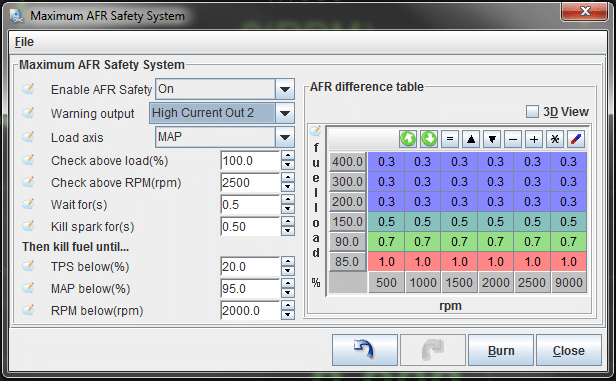Screen dimensions: 616x381
Task: Select the 400.0 load axis header
Action: pos(347,161)
